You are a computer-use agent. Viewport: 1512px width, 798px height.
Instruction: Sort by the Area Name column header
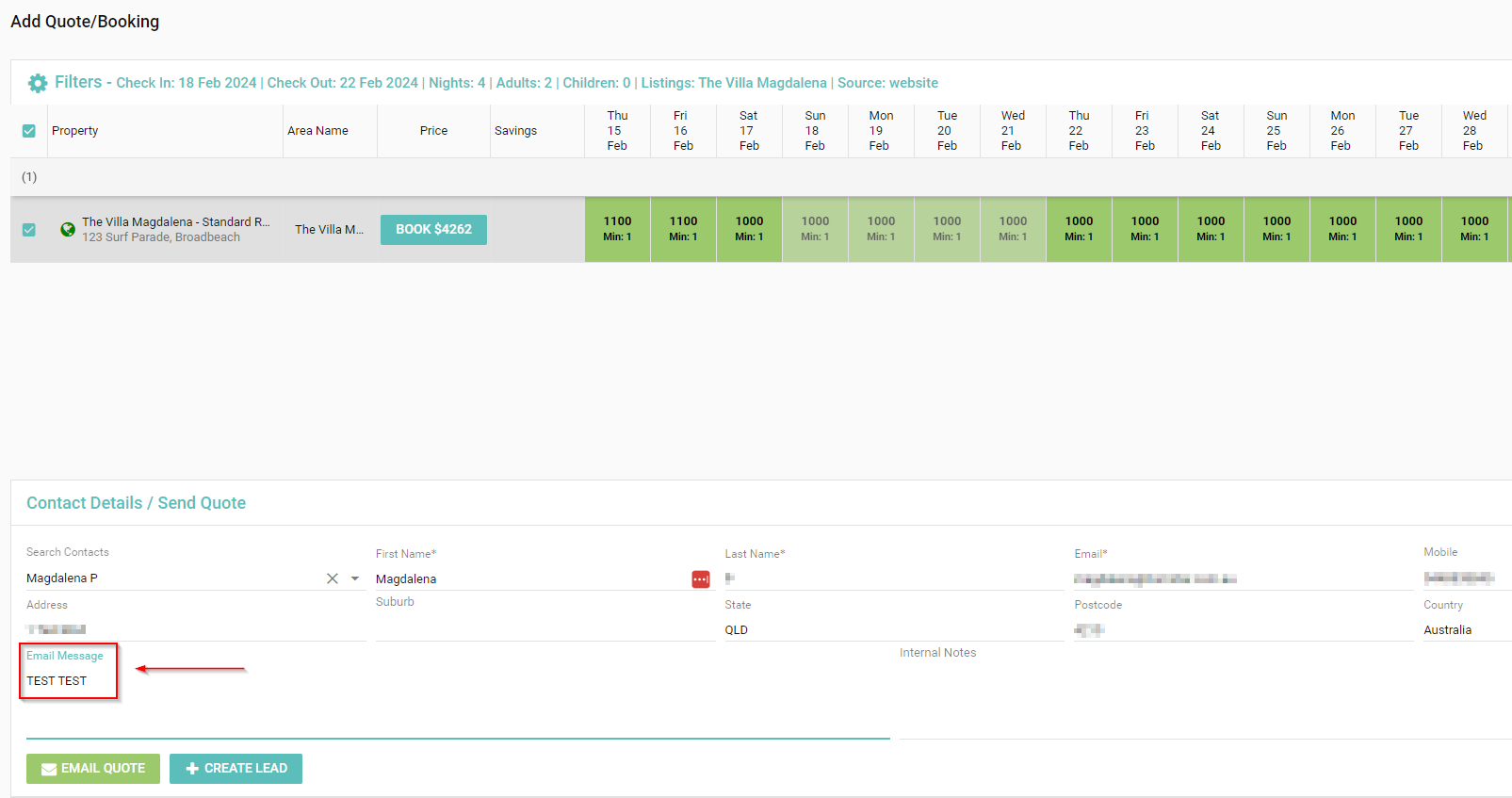pyautogui.click(x=317, y=131)
